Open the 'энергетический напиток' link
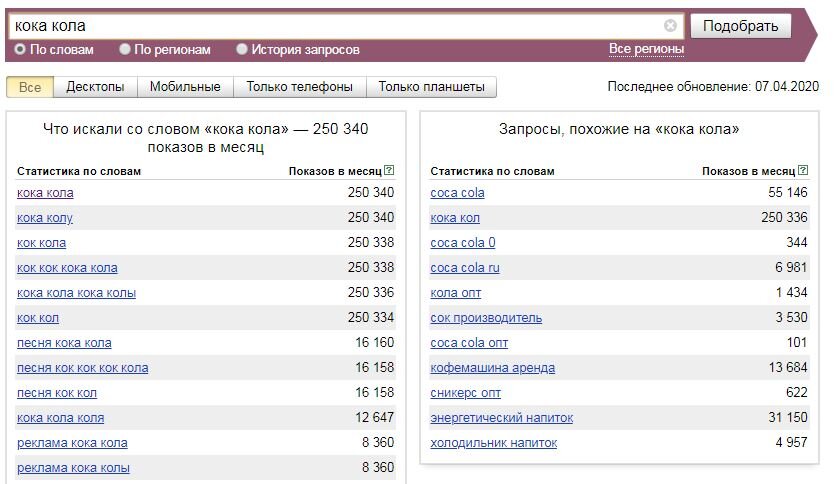The height and width of the screenshot is (484, 839). point(501,418)
